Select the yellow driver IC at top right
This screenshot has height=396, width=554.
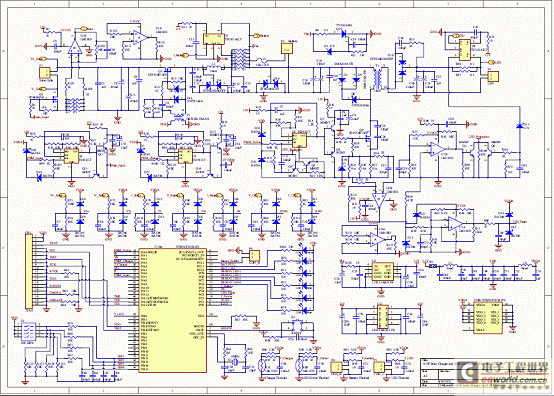click(x=465, y=50)
